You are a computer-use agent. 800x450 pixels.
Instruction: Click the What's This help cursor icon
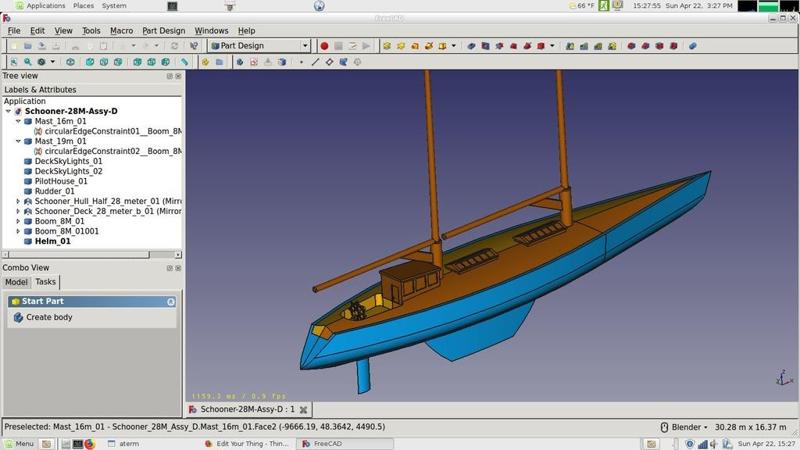click(194, 46)
